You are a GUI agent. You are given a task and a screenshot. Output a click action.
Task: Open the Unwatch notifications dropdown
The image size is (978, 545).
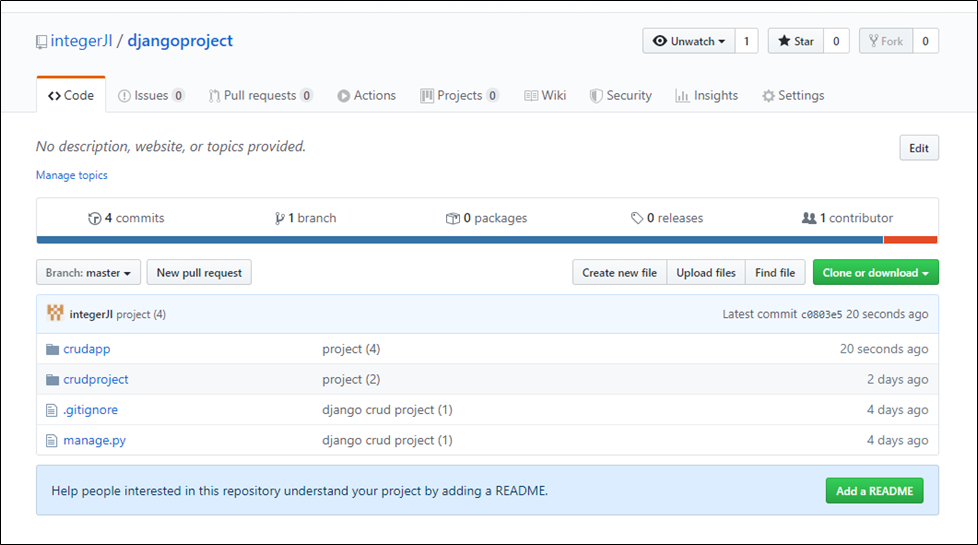689,41
